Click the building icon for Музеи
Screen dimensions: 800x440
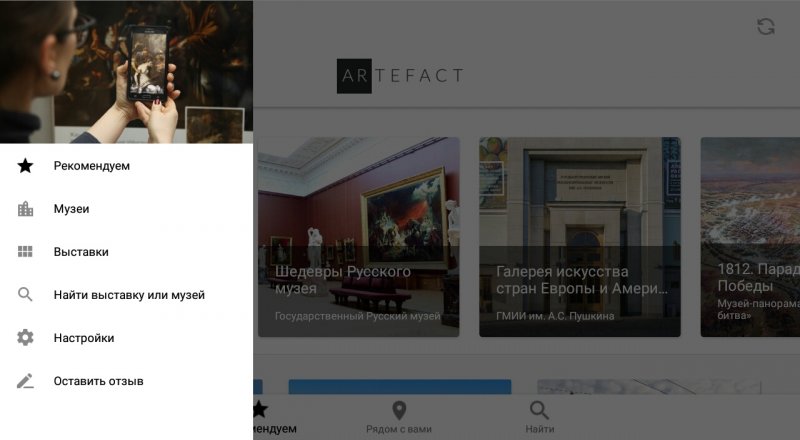click(x=25, y=209)
